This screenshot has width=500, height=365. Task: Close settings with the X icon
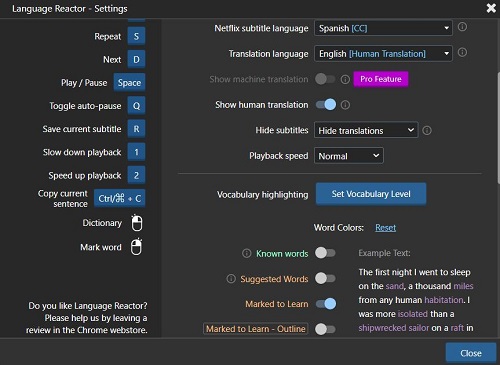(491, 8)
